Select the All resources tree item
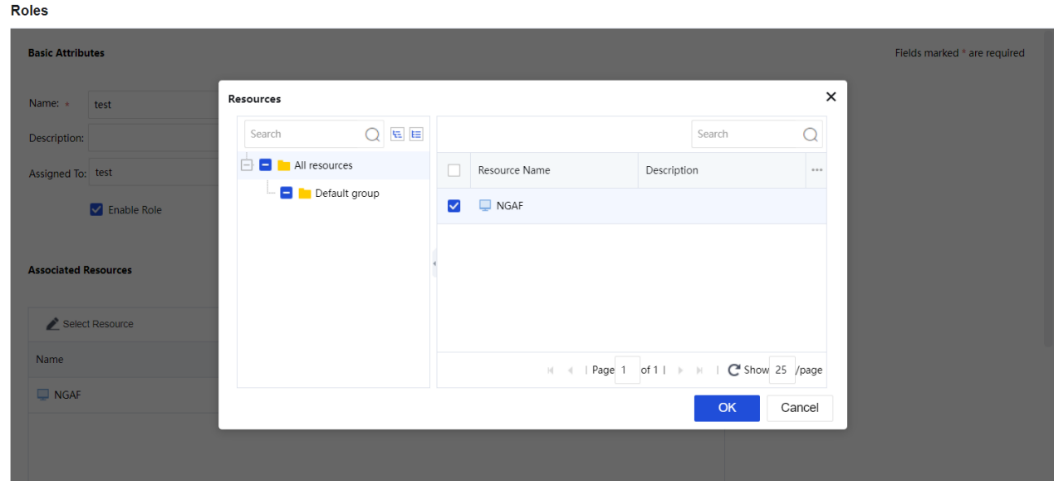 pyautogui.click(x=323, y=166)
